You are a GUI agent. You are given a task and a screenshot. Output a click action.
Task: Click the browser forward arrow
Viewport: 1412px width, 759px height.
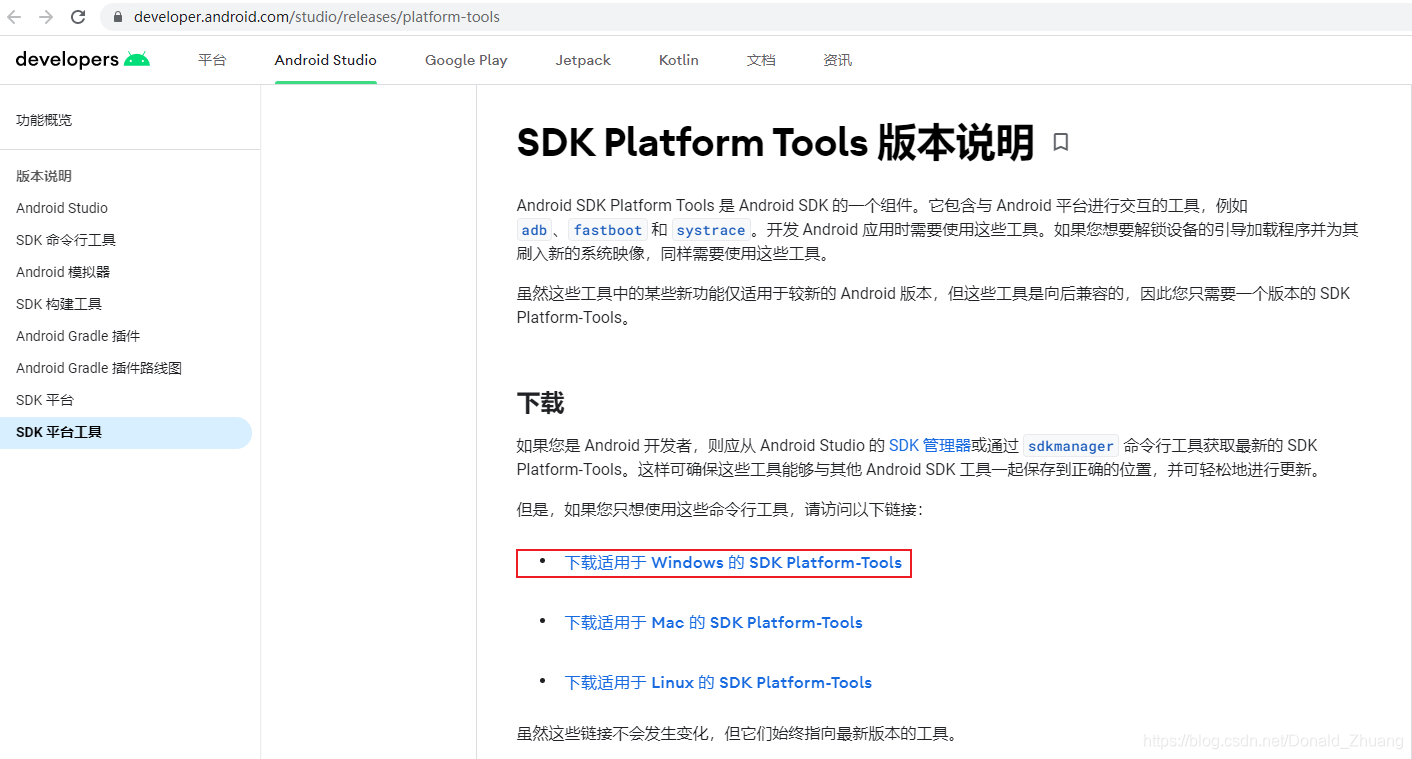(x=46, y=17)
